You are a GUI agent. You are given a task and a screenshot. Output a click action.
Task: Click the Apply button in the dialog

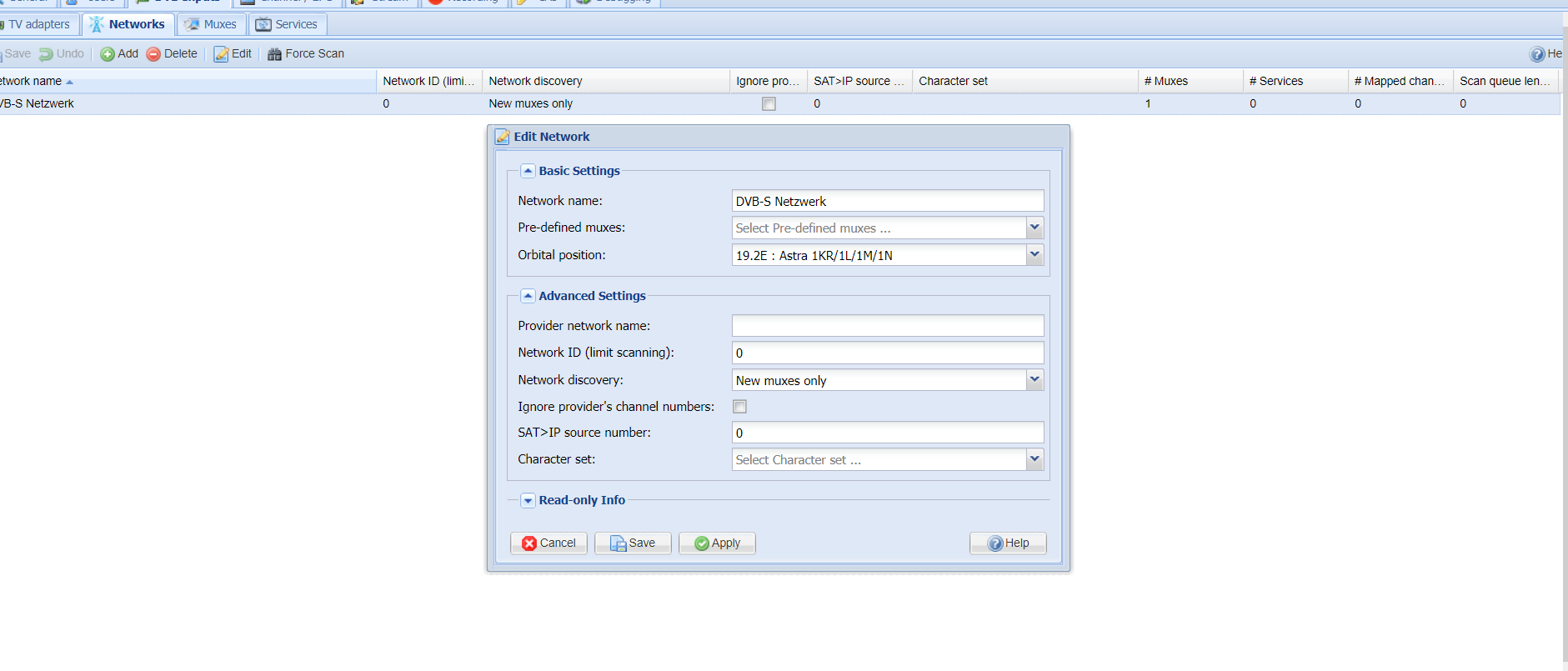pyautogui.click(x=717, y=543)
